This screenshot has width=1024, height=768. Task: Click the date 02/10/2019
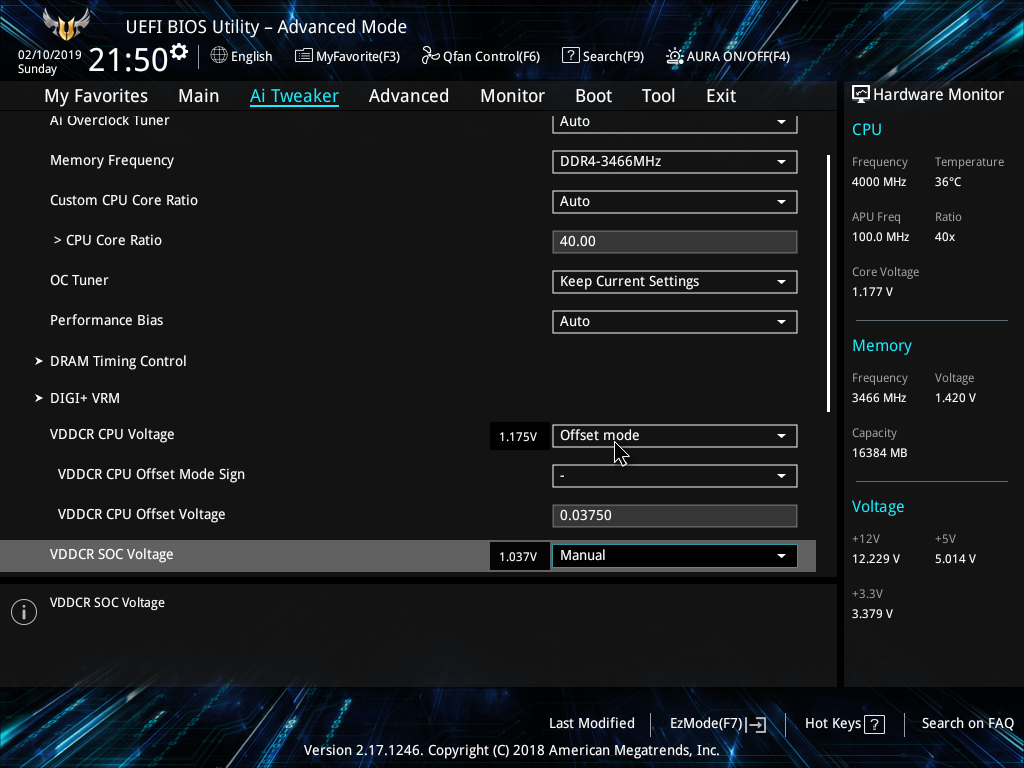tap(50, 55)
